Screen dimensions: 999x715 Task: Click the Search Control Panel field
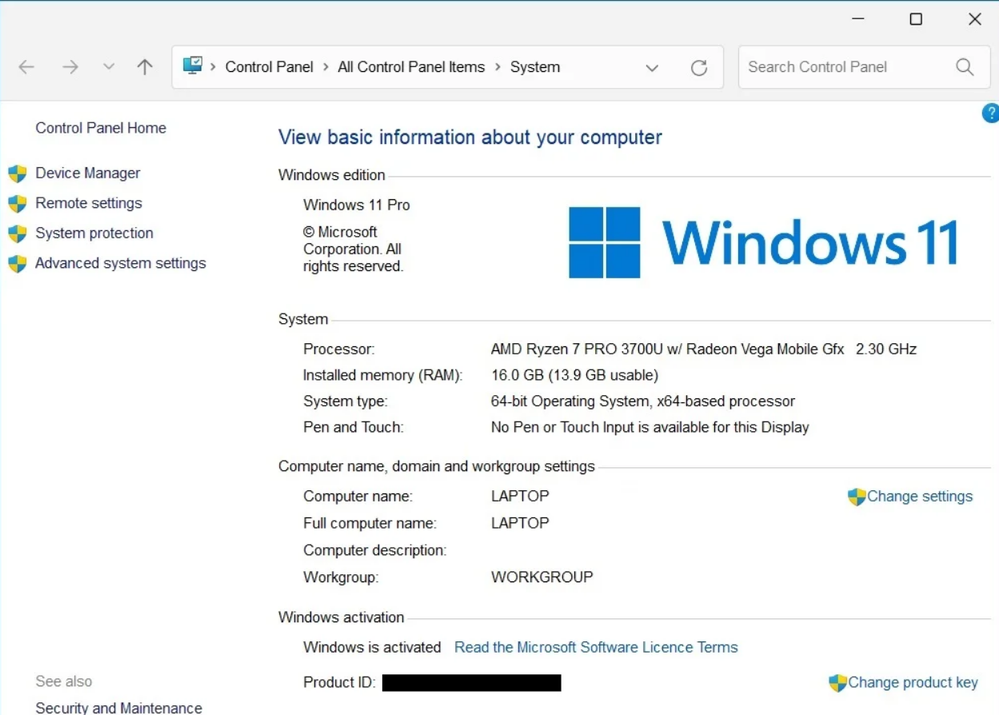[x=864, y=67]
